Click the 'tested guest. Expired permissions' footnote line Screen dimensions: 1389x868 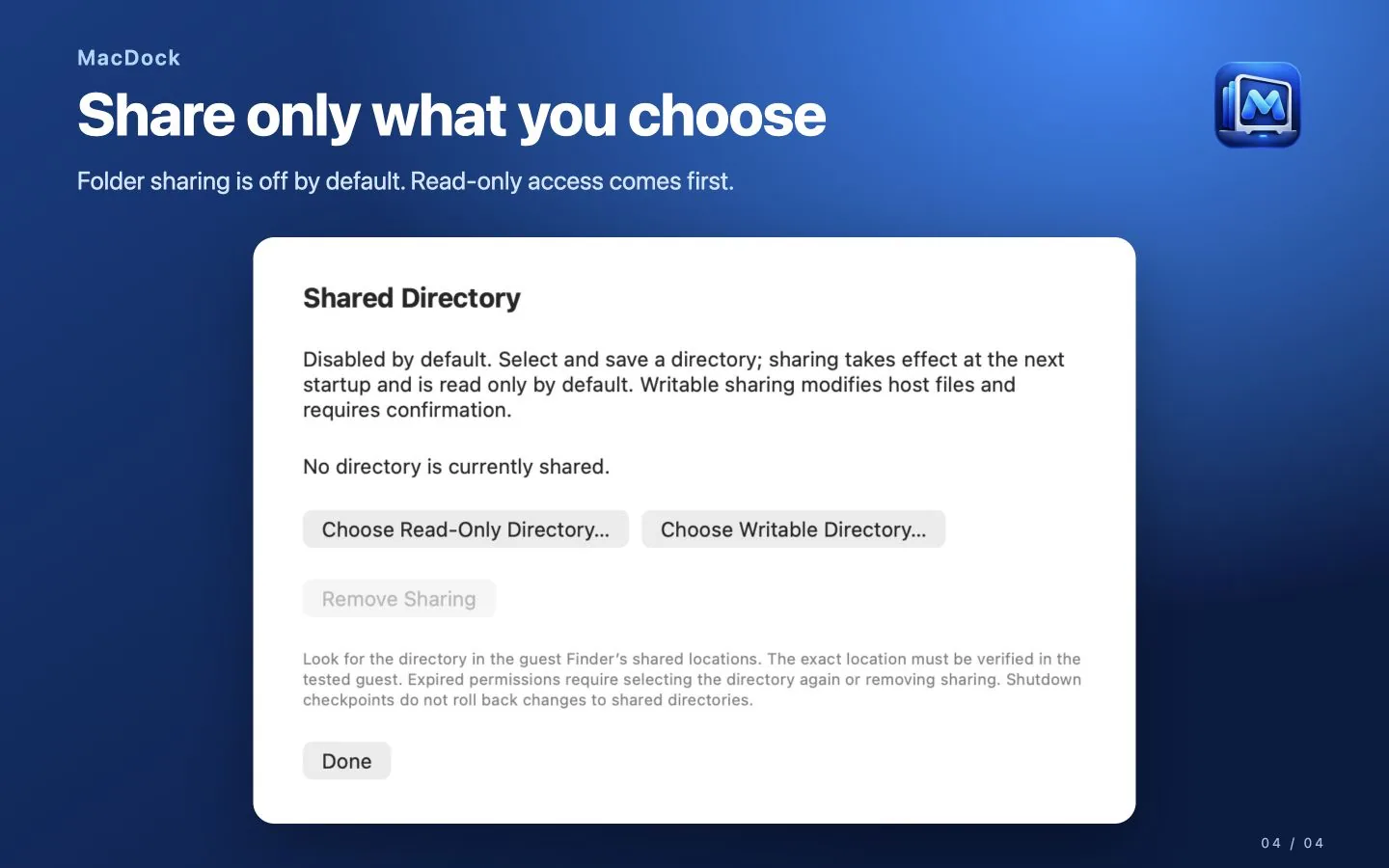pos(692,679)
